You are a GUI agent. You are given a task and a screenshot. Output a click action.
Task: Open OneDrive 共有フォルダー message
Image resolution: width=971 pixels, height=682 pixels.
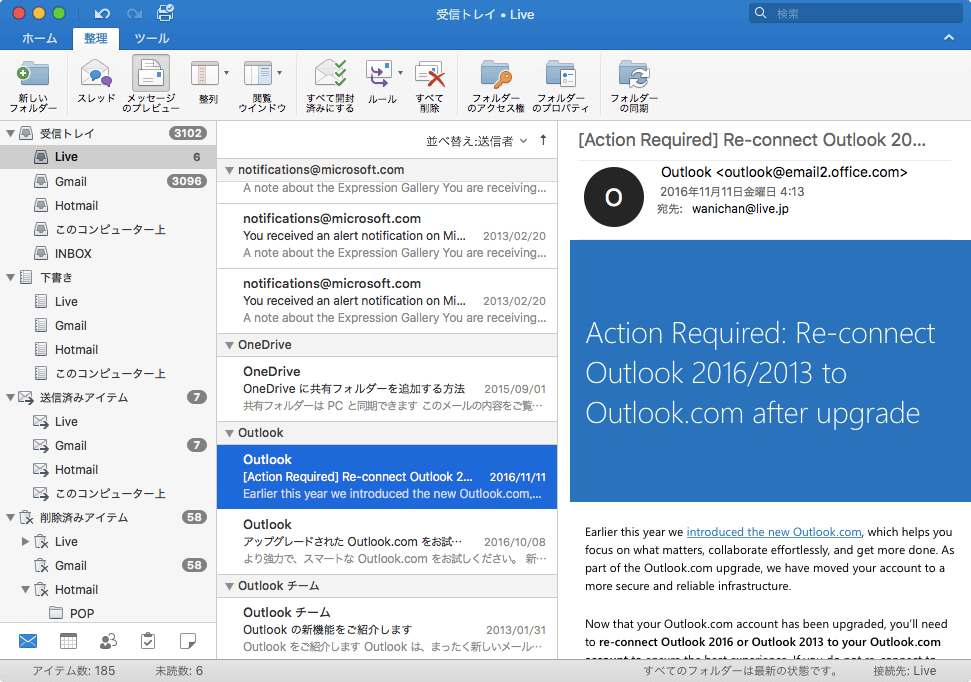point(387,389)
